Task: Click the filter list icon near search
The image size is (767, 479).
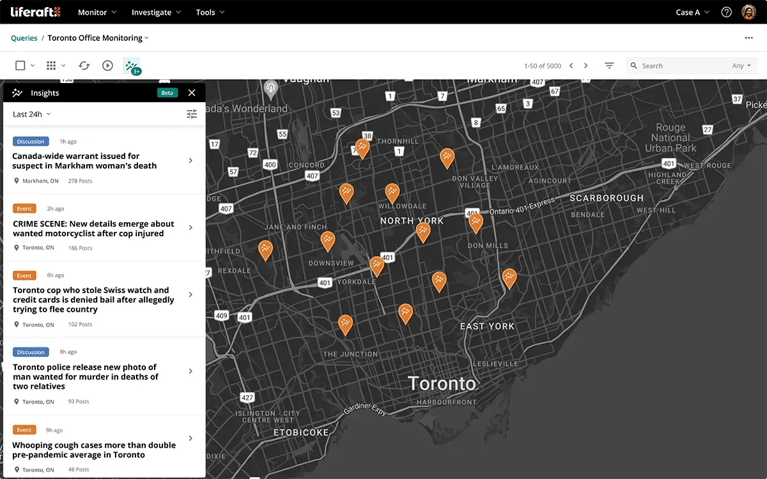Action: pos(609,66)
